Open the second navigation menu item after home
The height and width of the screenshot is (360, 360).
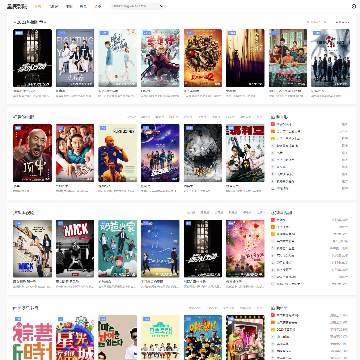(69, 6)
